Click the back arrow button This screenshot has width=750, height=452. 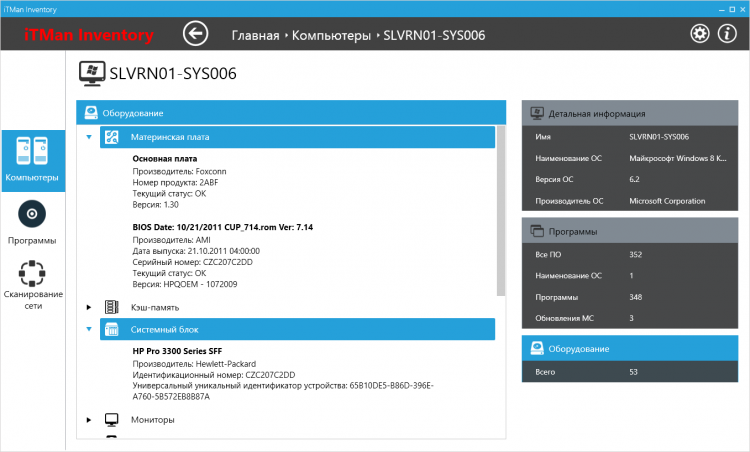195,34
